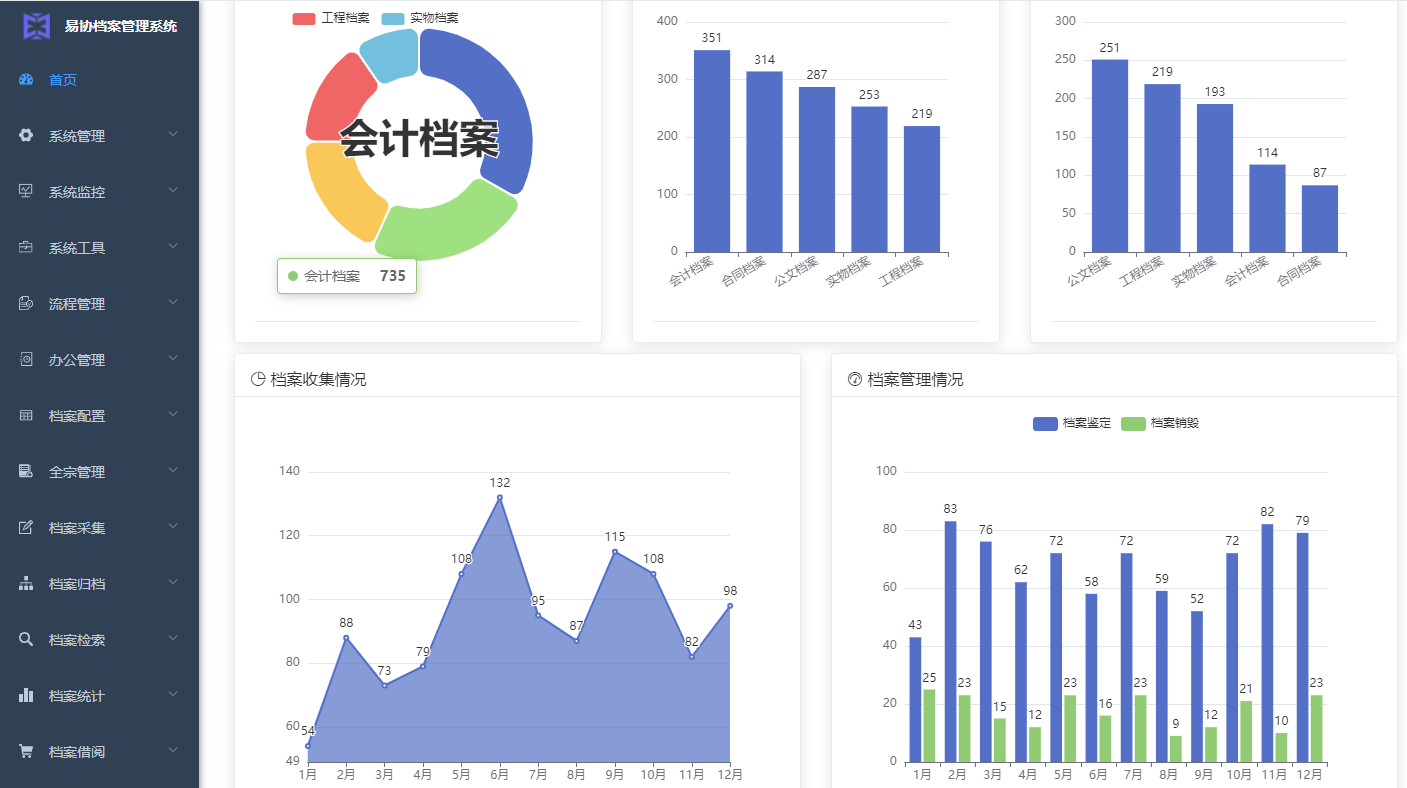Screen dimensions: 1407x788
Task: Open the 系统监控 menu
Action: 99,192
